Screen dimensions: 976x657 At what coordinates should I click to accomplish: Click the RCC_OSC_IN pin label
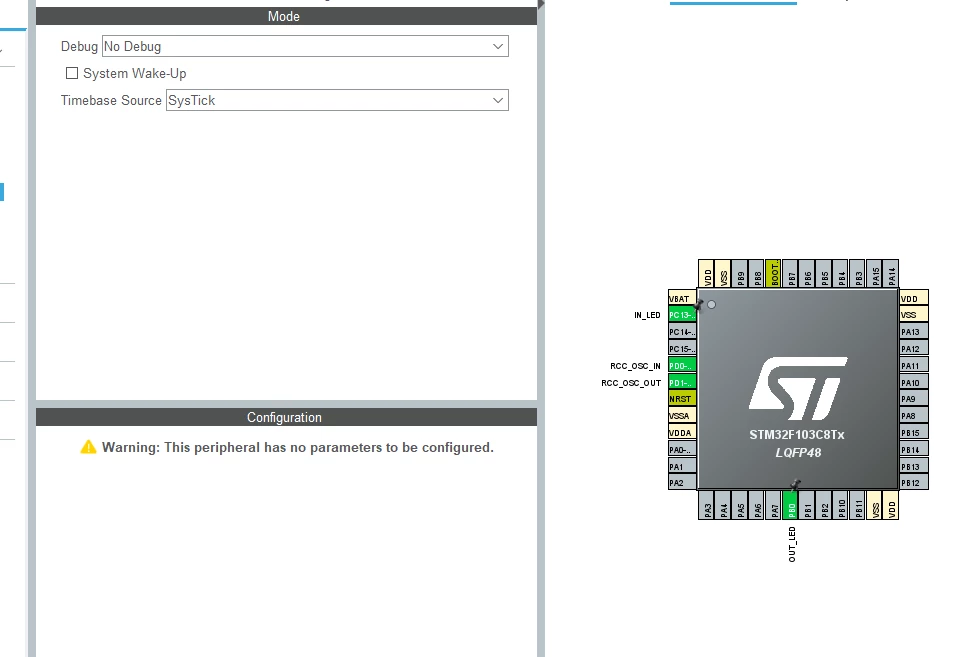pyautogui.click(x=636, y=366)
